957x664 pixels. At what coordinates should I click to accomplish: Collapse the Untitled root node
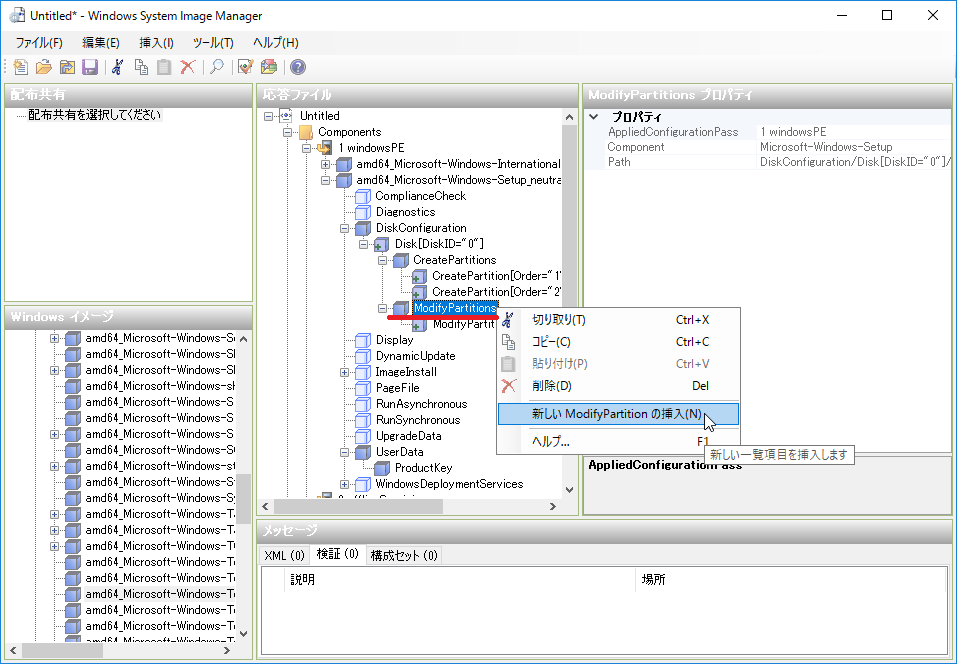point(269,116)
